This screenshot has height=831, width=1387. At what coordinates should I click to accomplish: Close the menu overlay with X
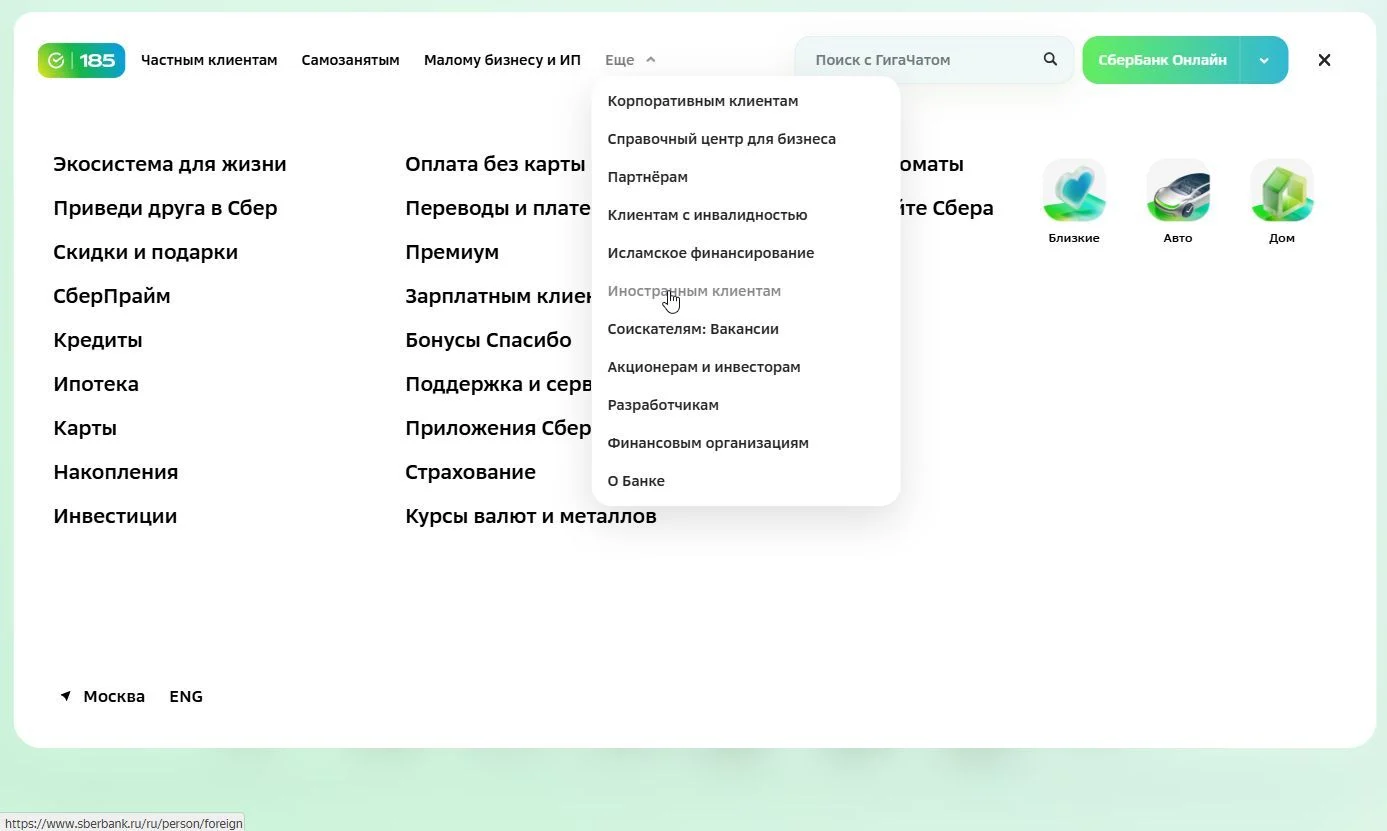pos(1324,60)
